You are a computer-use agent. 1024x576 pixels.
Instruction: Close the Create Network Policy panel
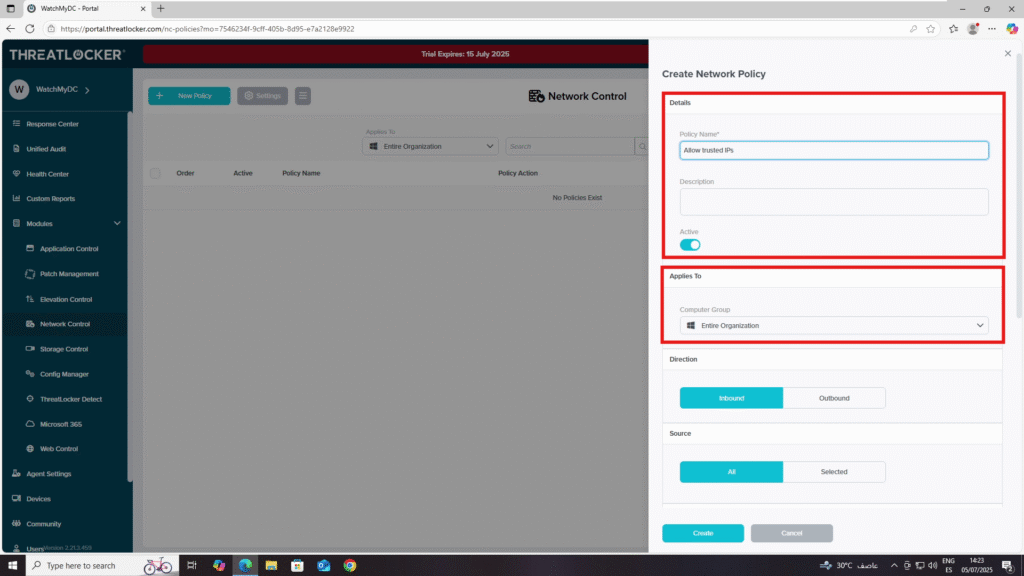(1008, 54)
